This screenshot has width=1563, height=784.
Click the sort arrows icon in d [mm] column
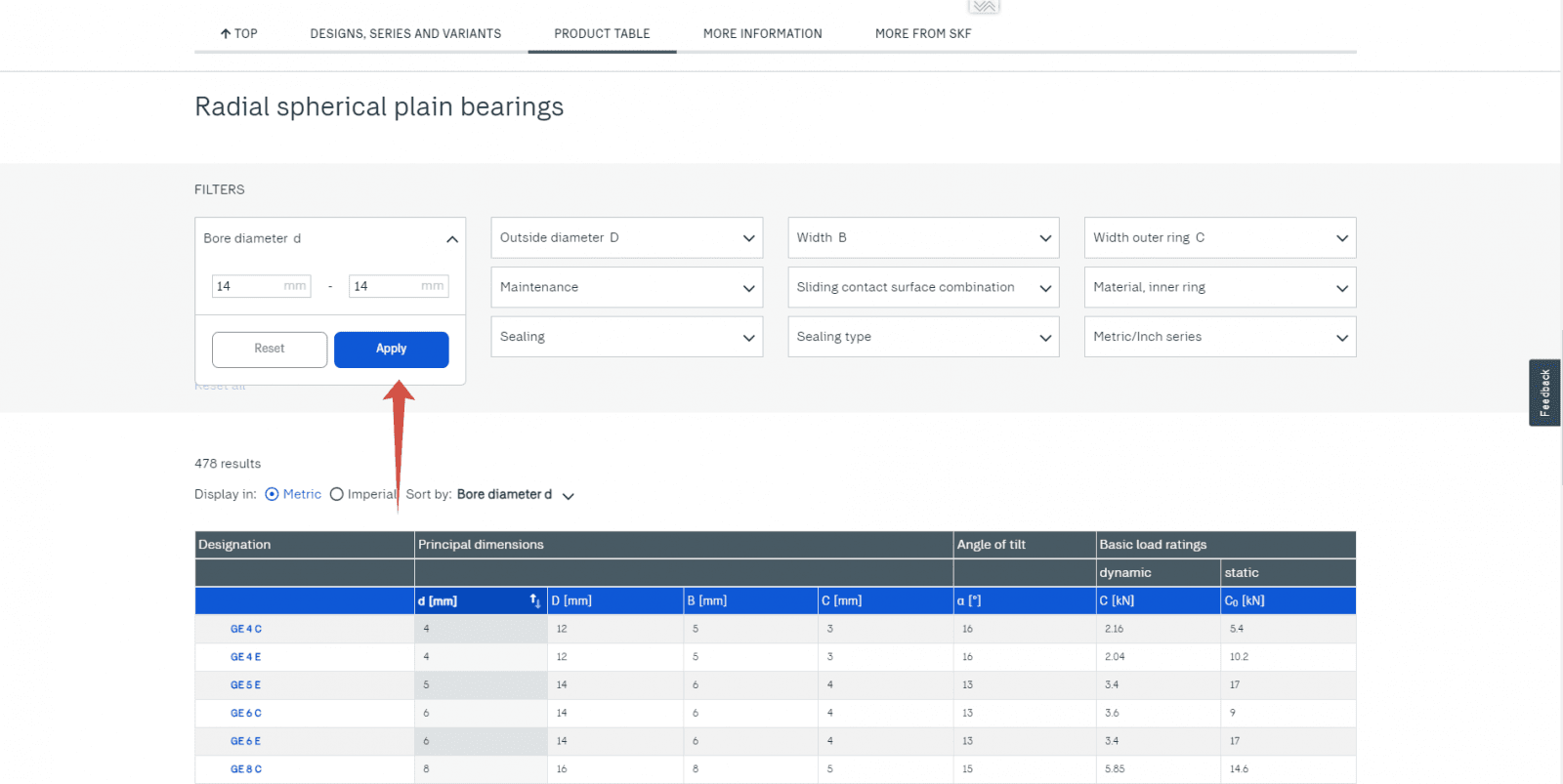coord(534,600)
